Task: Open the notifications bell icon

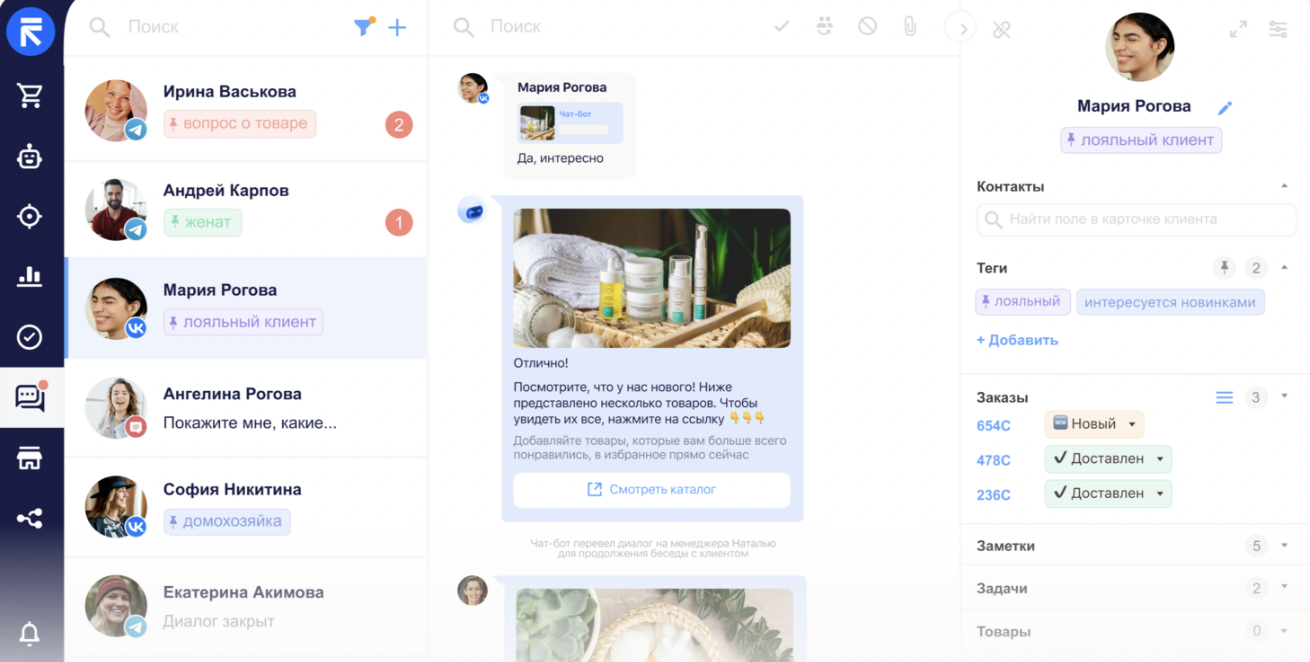Action: click(x=30, y=633)
